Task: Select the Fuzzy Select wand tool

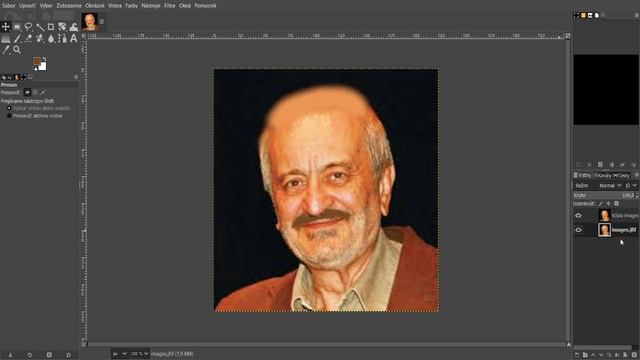Action: point(40,27)
